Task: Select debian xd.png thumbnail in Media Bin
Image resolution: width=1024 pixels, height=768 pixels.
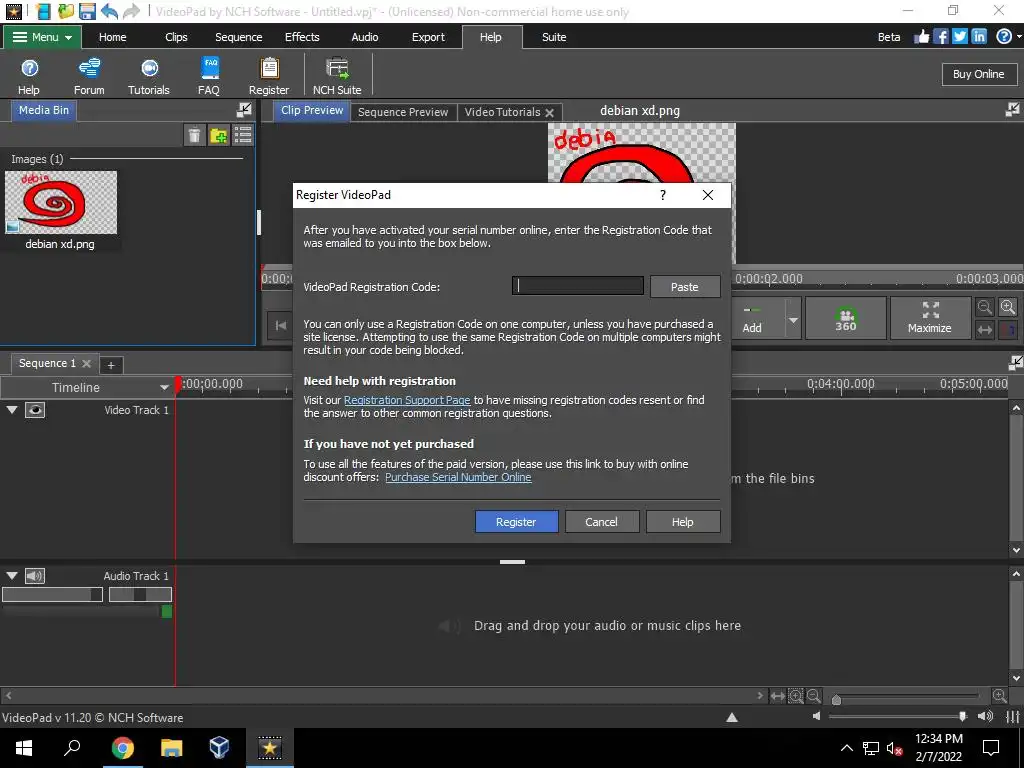Action: click(61, 202)
